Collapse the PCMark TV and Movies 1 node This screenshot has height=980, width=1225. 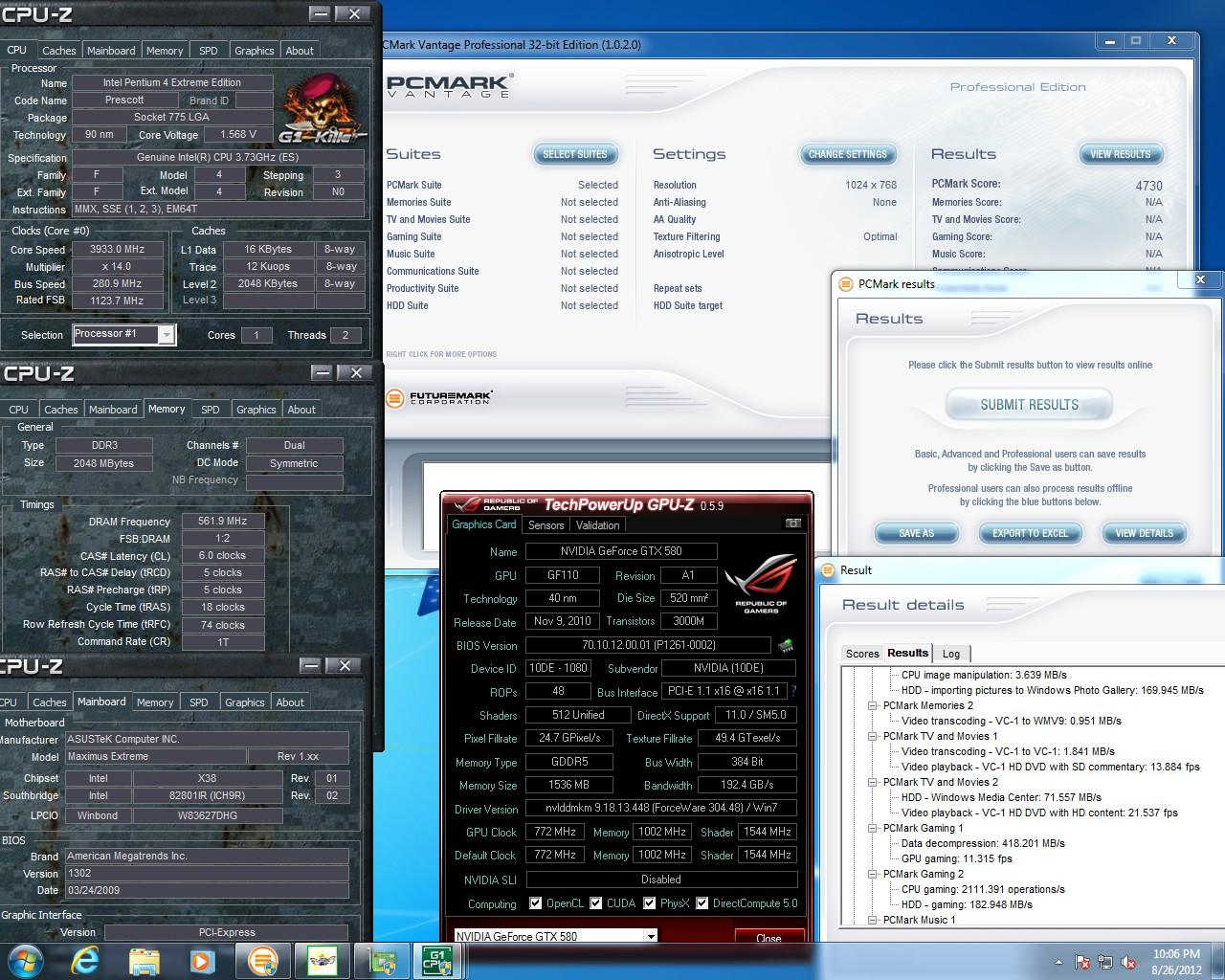tap(873, 736)
